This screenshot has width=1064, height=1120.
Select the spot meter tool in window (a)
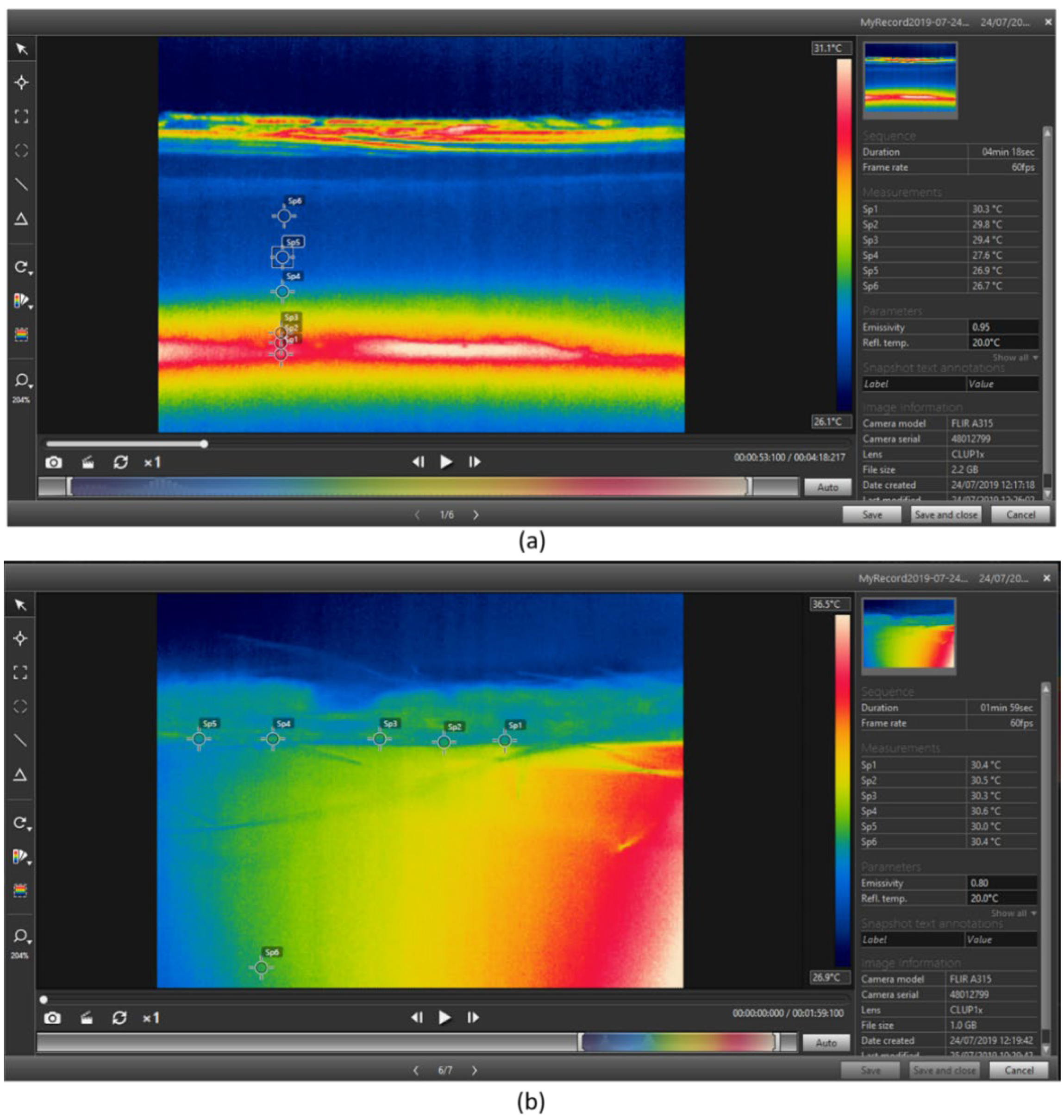(x=22, y=83)
